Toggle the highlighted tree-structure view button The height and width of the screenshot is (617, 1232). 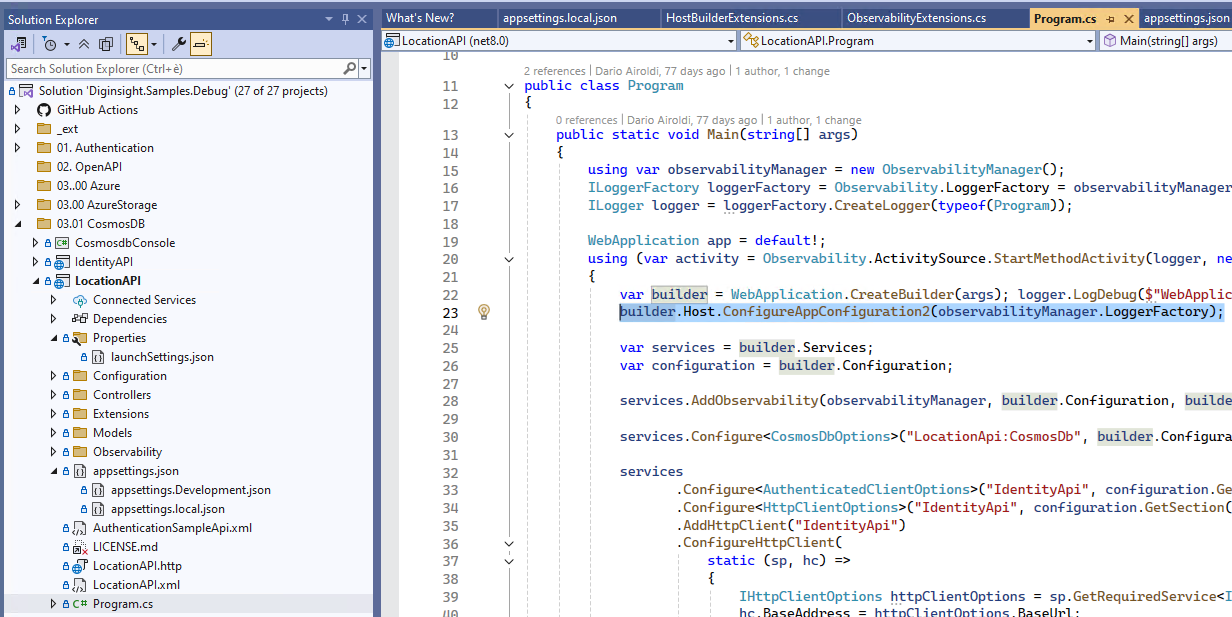click(137, 44)
